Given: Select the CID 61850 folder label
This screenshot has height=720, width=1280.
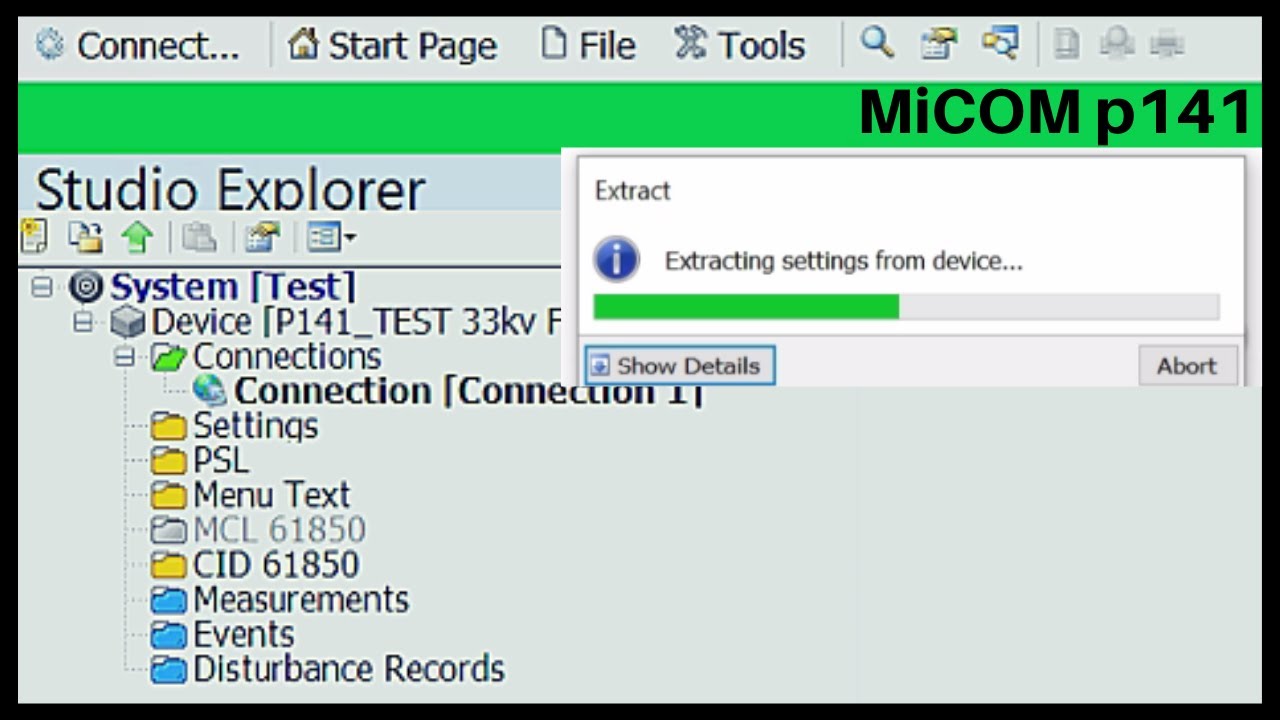Looking at the screenshot, I should pos(276,565).
